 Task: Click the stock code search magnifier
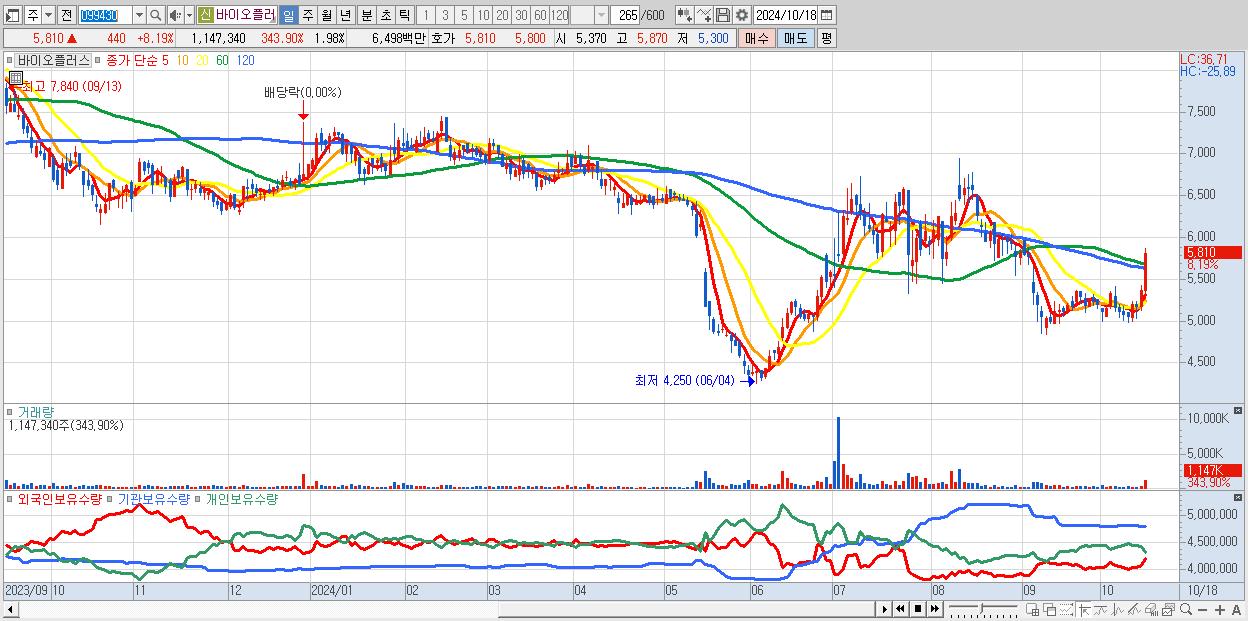pyautogui.click(x=156, y=15)
